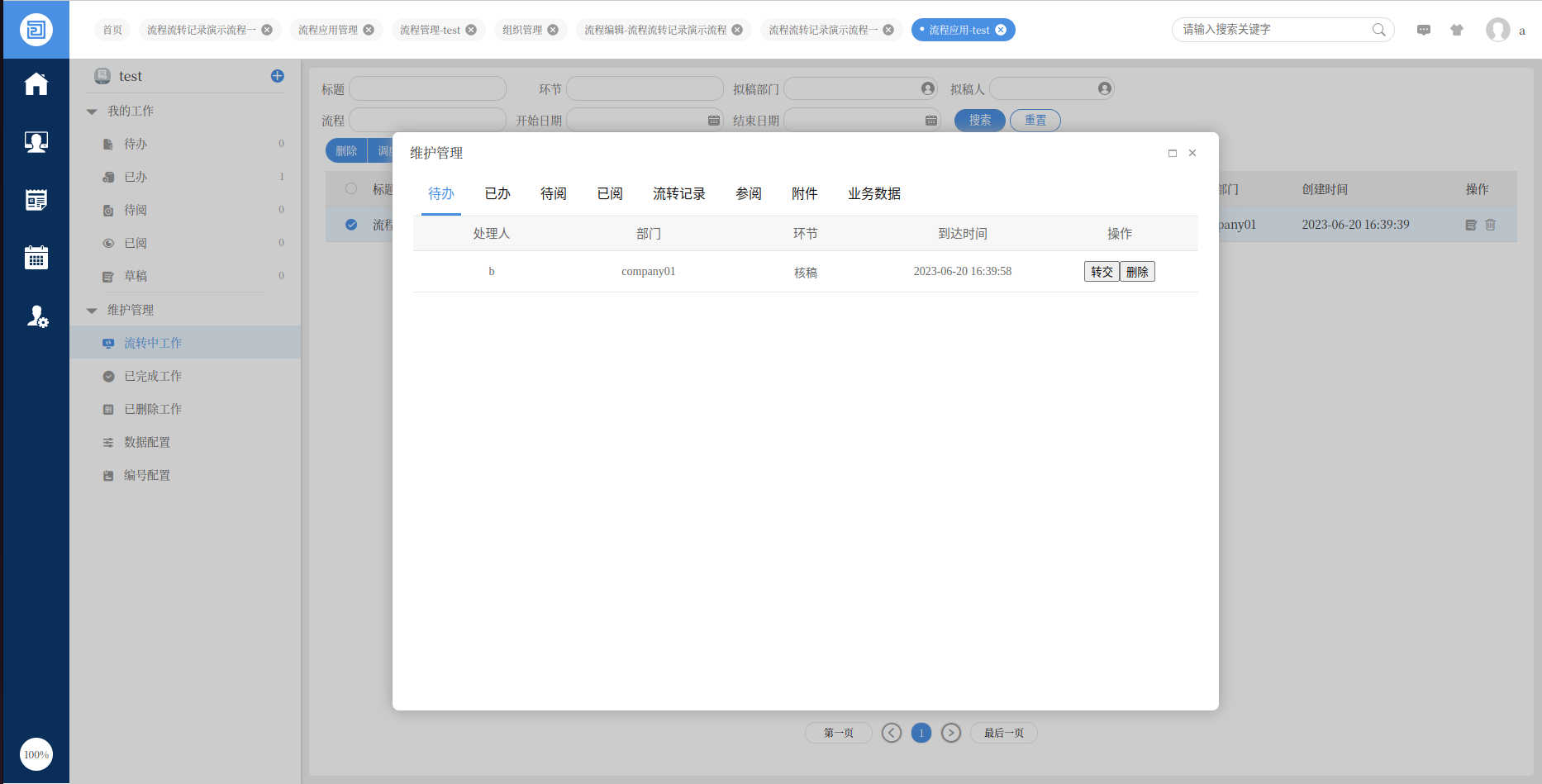Maximize the 维护管理 dialog
Image resolution: width=1542 pixels, height=784 pixels.
coord(1172,153)
